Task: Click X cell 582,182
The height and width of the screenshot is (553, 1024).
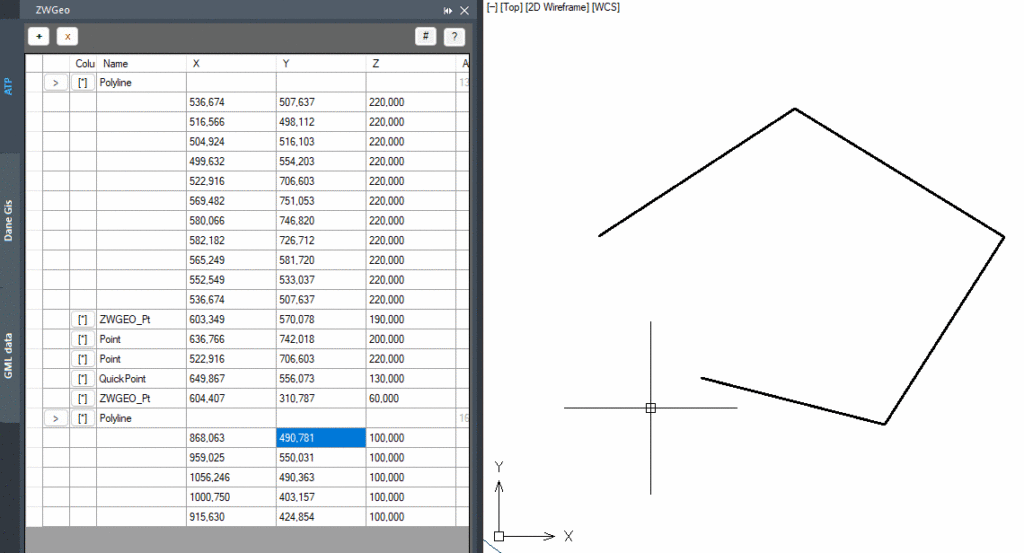Action: [x=231, y=240]
